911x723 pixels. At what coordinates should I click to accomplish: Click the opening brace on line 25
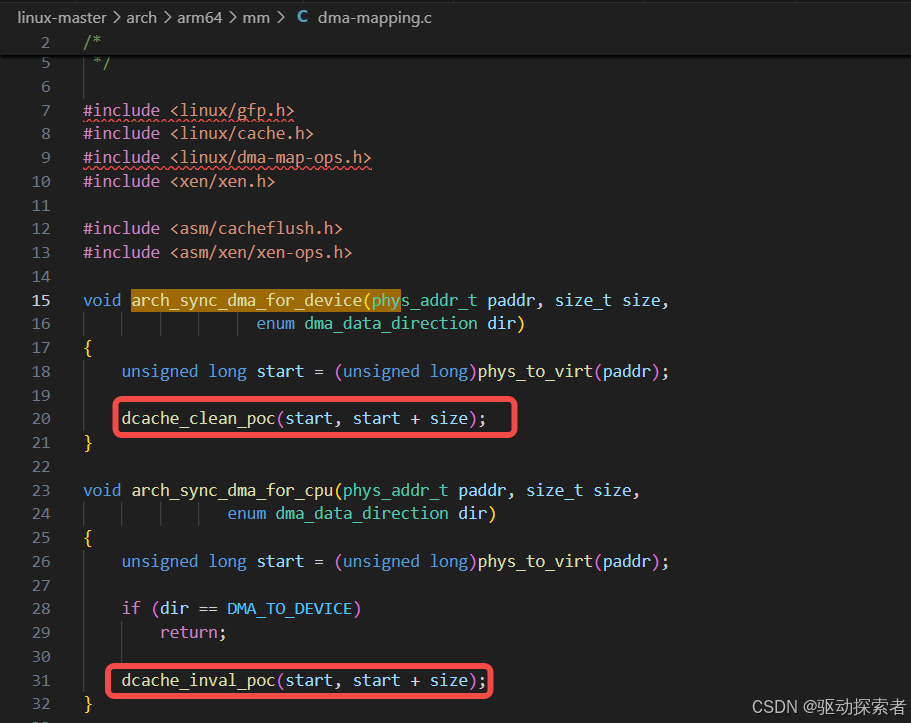coord(88,538)
